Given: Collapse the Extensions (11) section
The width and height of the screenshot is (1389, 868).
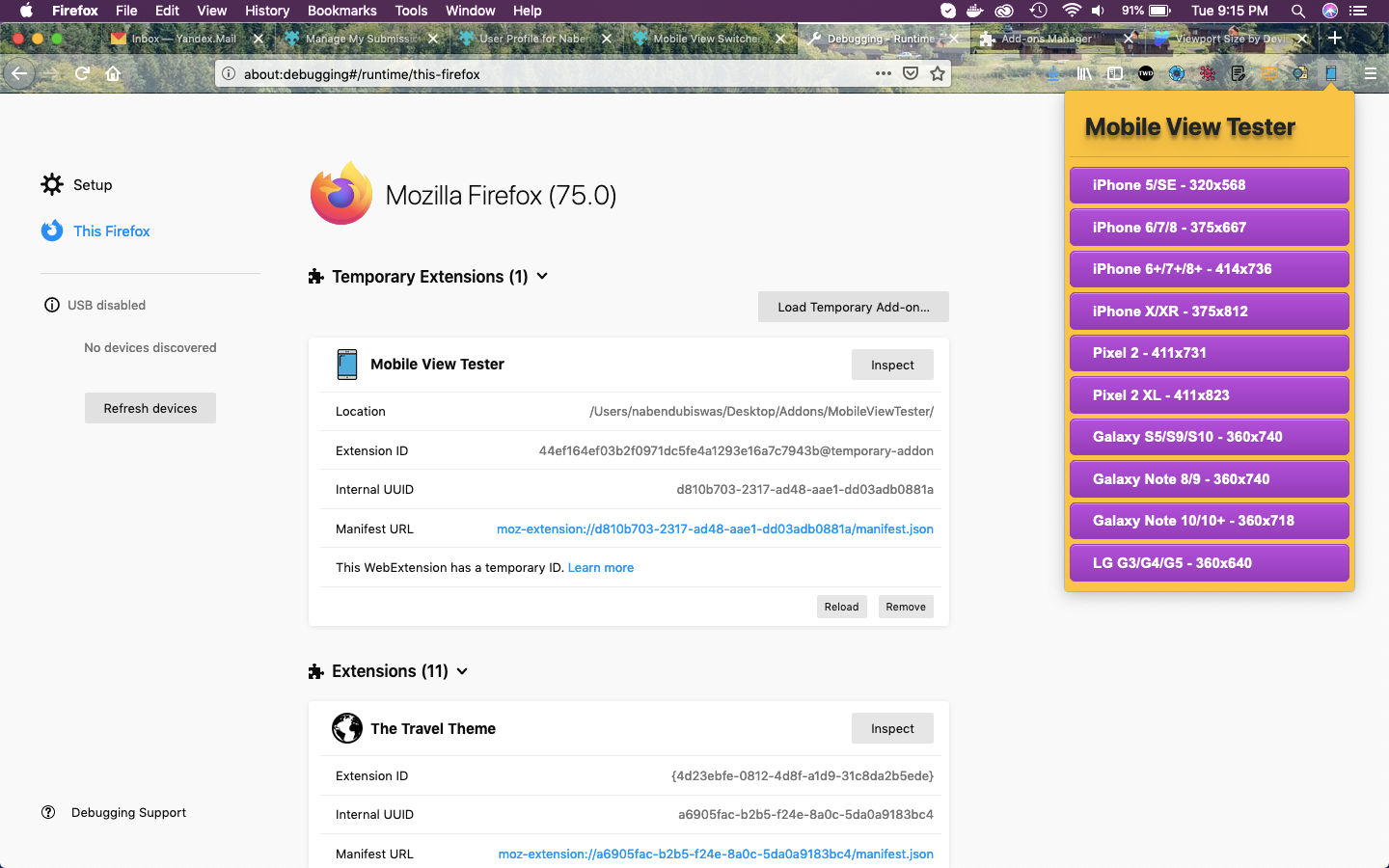Looking at the screenshot, I should click(x=462, y=671).
